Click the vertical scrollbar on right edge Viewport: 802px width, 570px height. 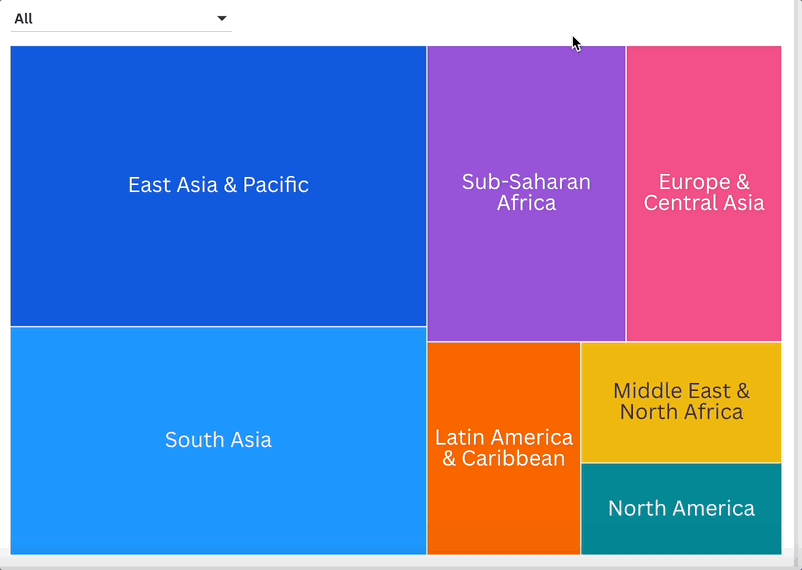(797, 280)
